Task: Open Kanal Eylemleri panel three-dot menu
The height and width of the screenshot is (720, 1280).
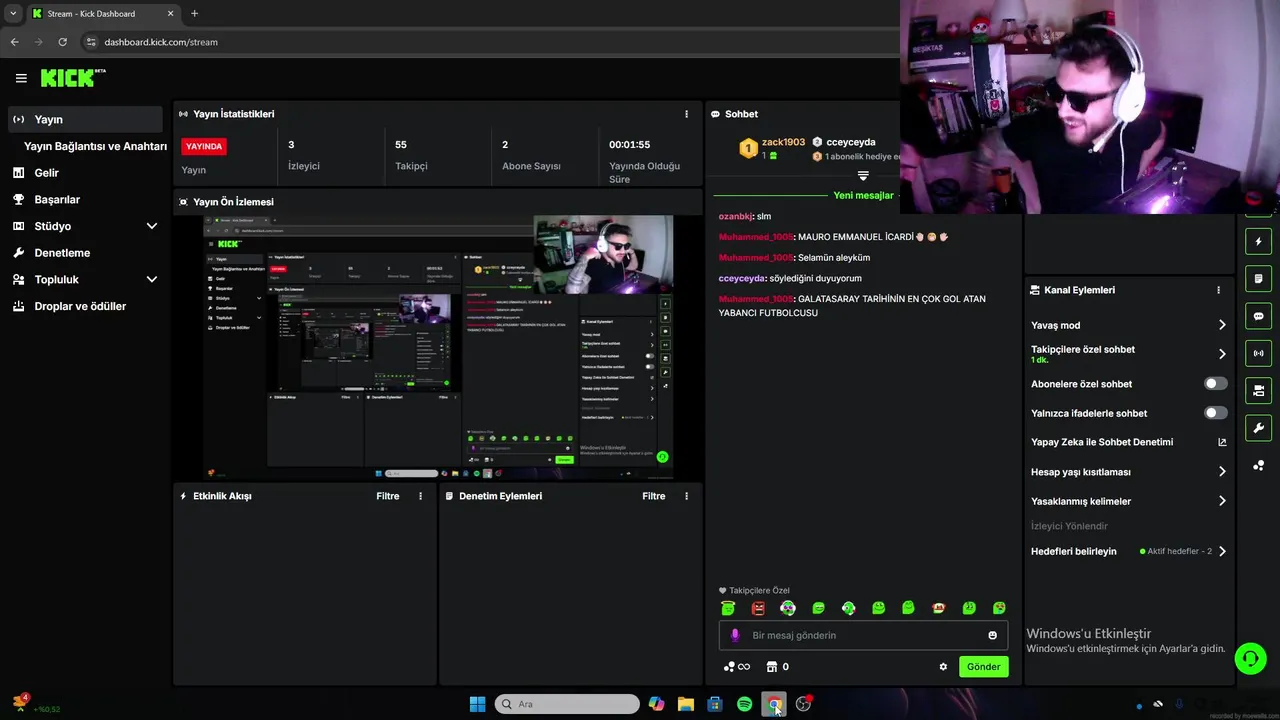Action: 1218,290
